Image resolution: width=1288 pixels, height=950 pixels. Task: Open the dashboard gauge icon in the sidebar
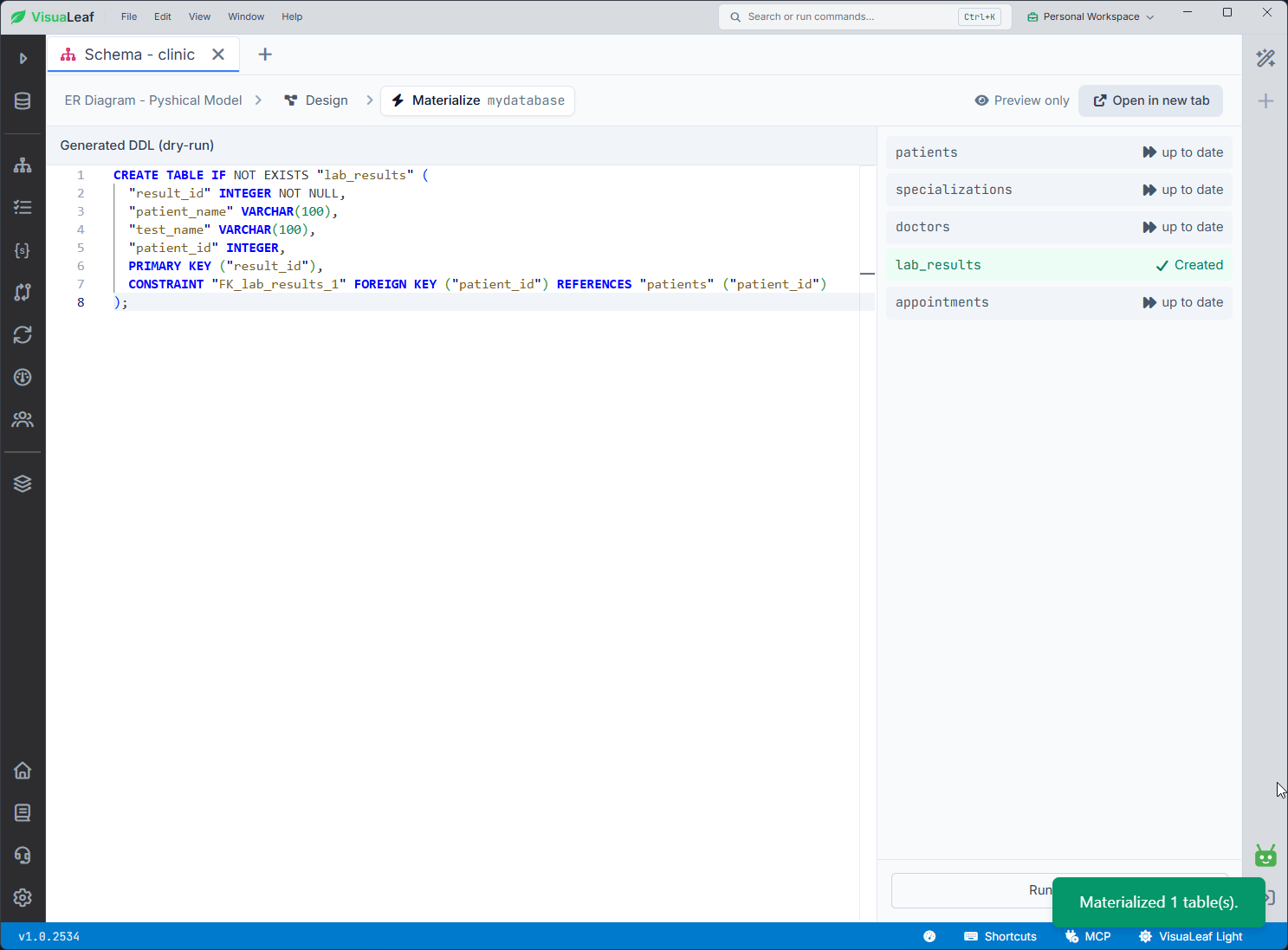pos(23,377)
